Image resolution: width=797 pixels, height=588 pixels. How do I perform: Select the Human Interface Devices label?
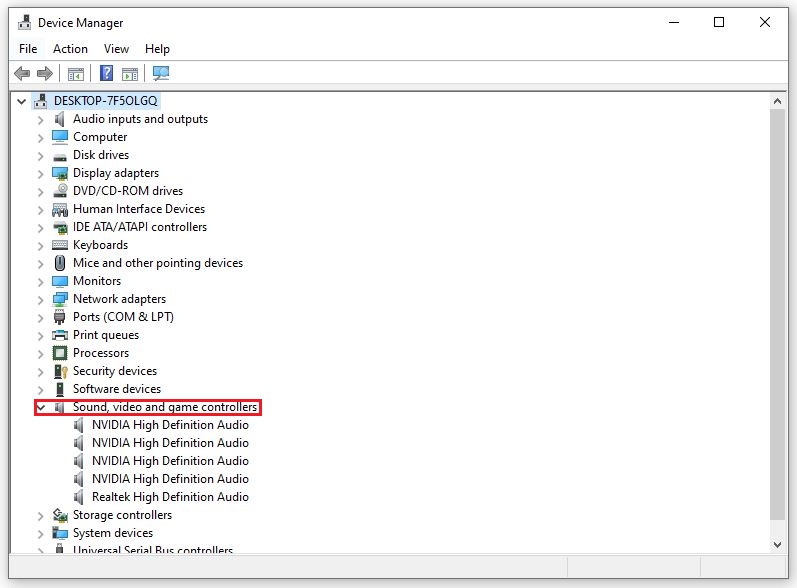(x=139, y=209)
